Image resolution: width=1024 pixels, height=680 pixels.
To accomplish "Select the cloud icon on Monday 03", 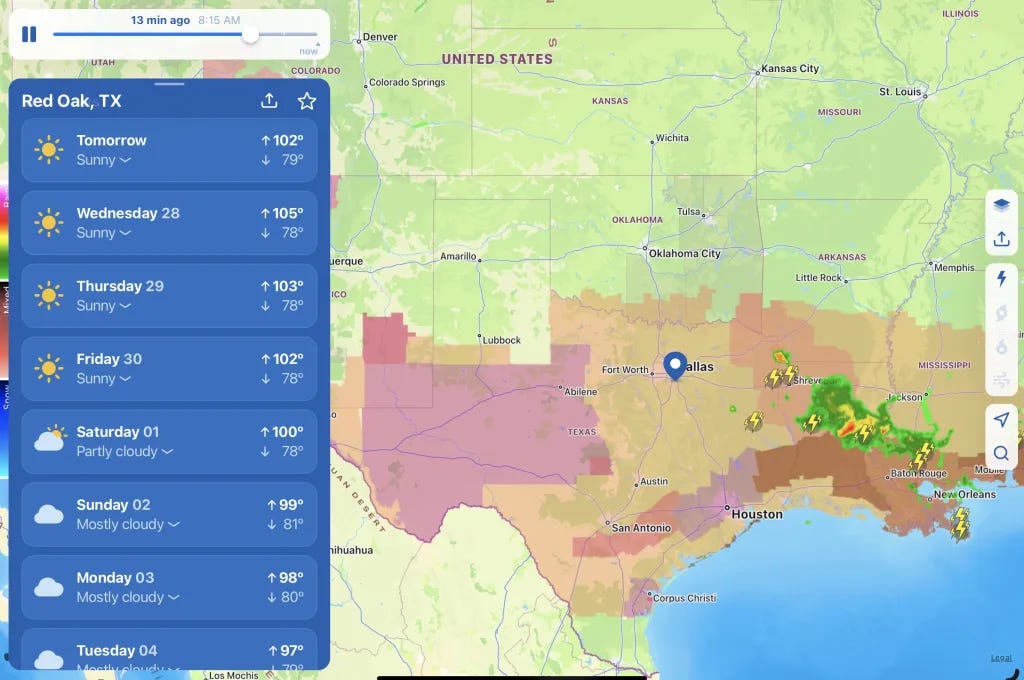I will 49,587.
